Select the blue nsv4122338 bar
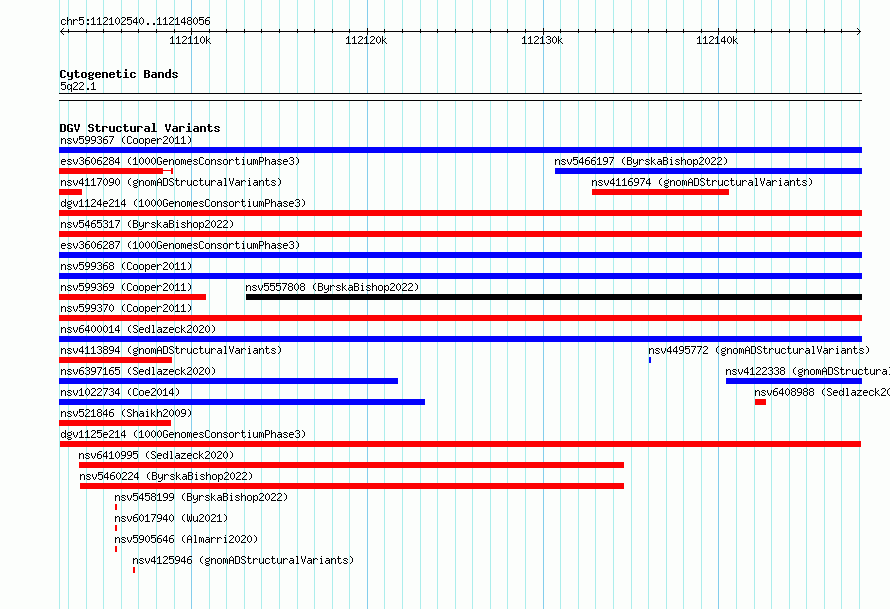 [x=794, y=381]
